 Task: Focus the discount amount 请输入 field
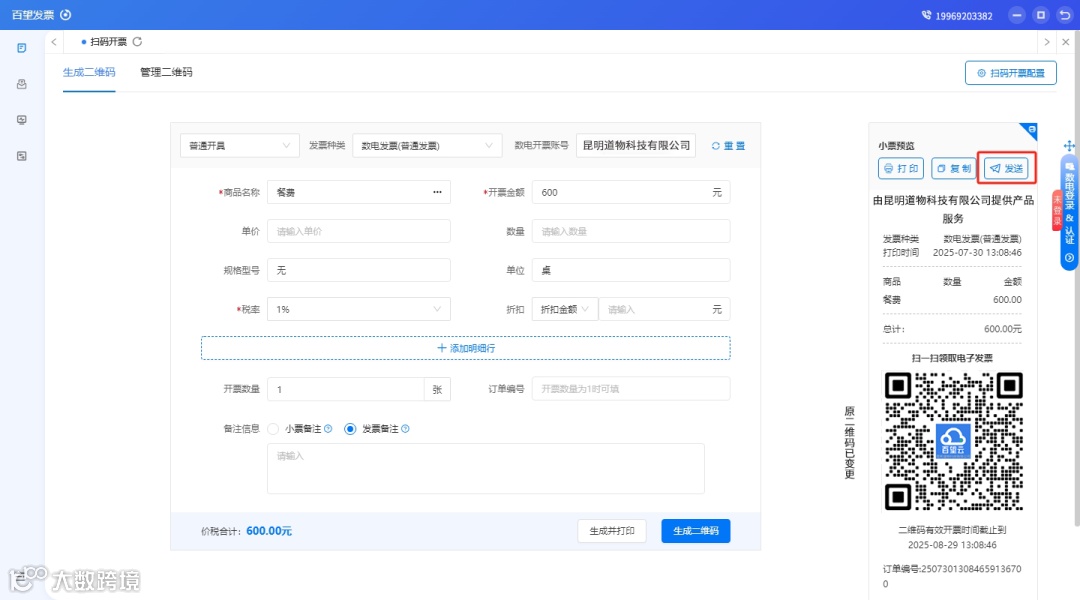click(x=664, y=309)
